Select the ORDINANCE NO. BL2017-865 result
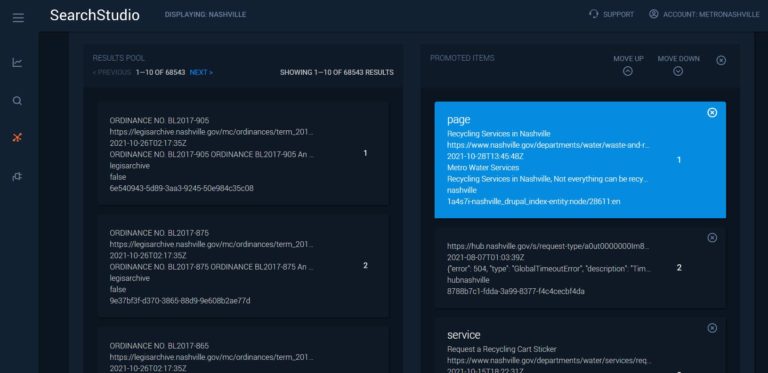This screenshot has width=768, height=373. (x=243, y=350)
